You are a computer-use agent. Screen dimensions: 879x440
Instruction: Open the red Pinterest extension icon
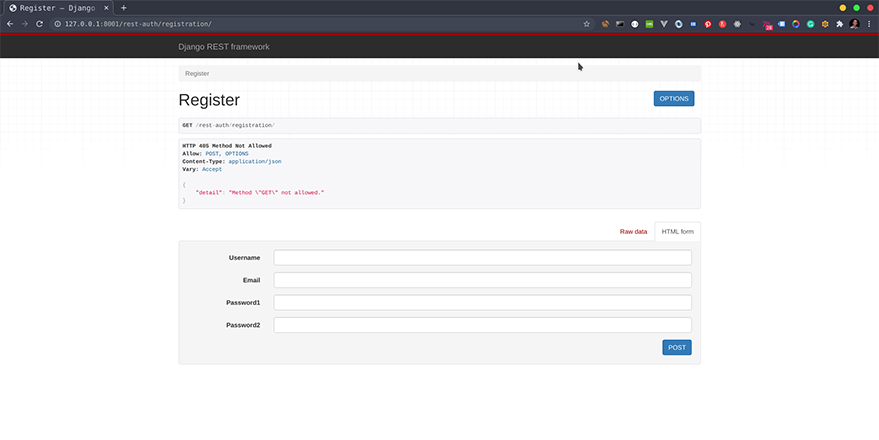point(708,24)
